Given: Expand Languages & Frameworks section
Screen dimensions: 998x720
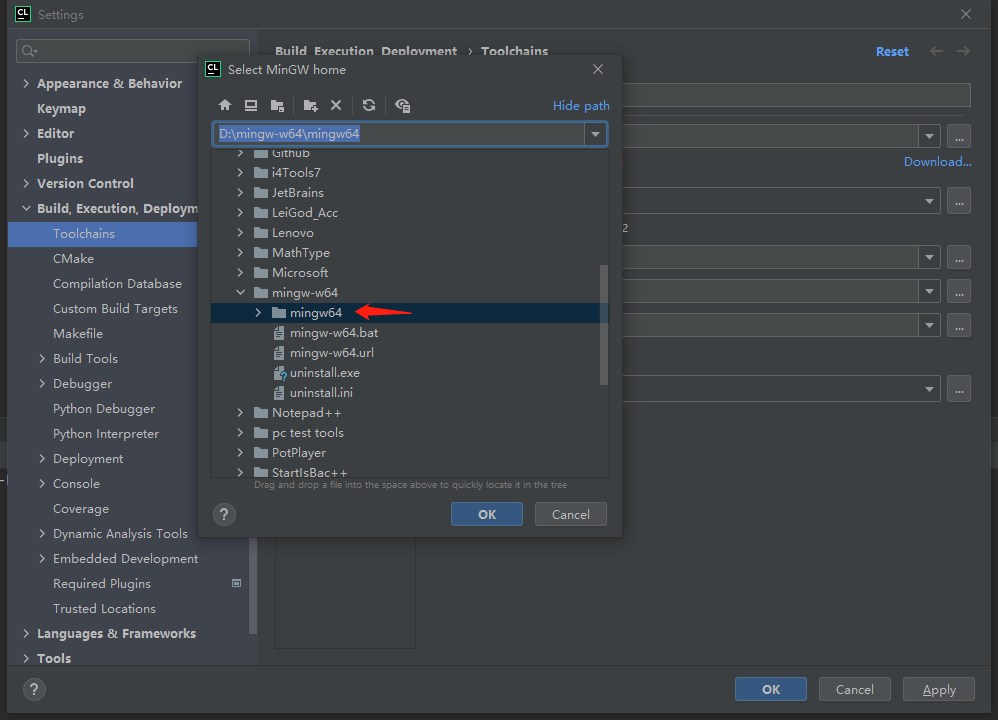Looking at the screenshot, I should (26, 633).
